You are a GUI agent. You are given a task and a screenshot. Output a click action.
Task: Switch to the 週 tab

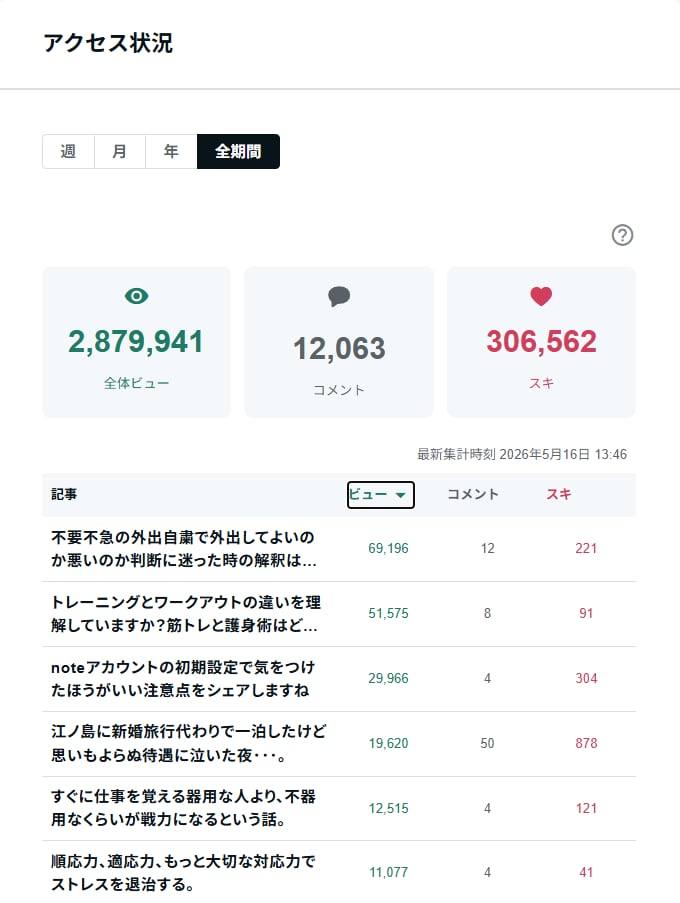tap(68, 151)
